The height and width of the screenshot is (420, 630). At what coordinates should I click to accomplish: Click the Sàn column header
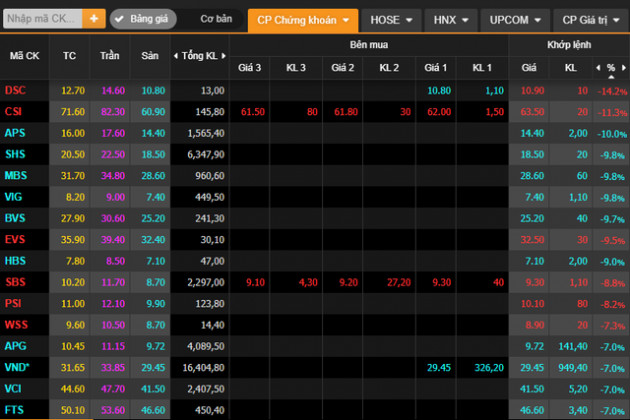(149, 56)
